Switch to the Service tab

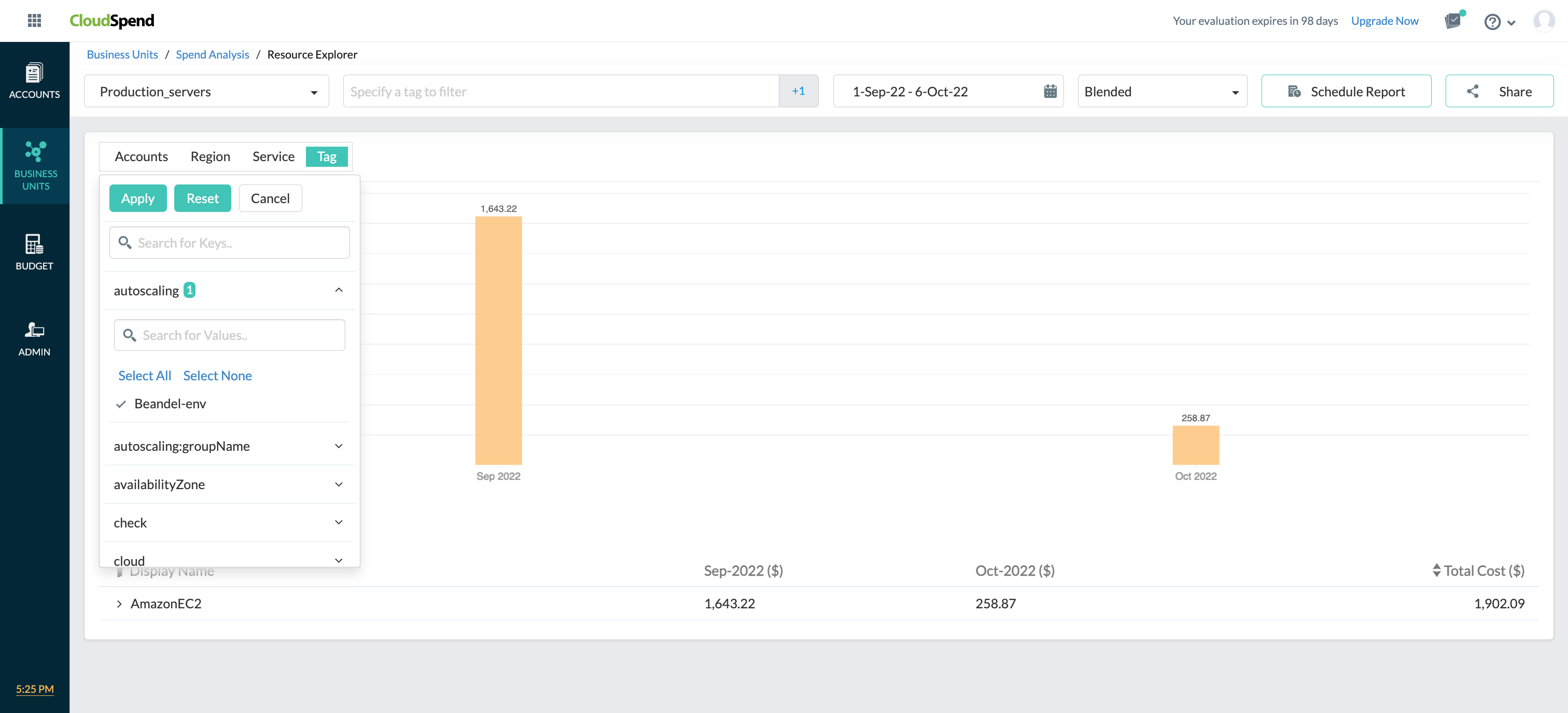click(x=273, y=156)
